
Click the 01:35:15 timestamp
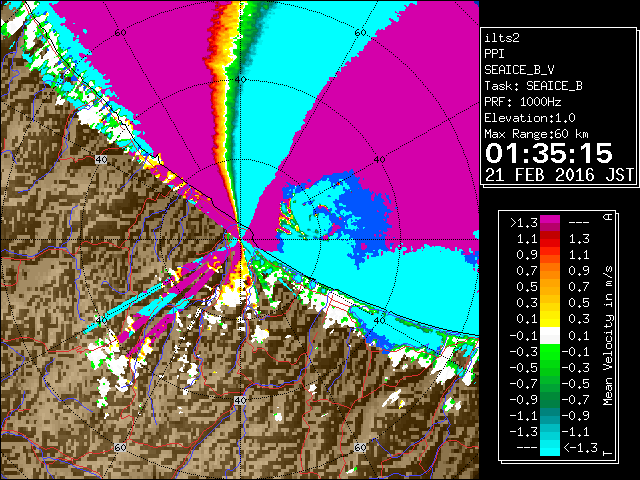point(549,153)
